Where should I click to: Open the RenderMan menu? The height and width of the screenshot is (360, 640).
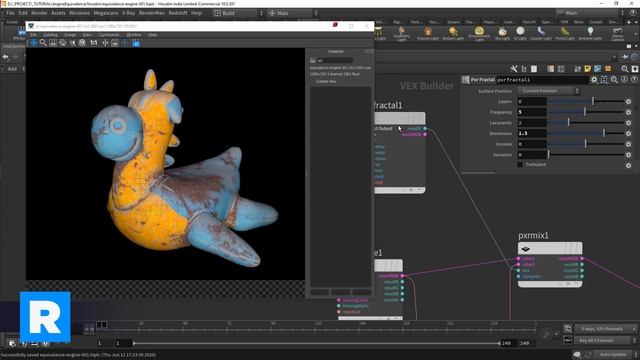click(151, 13)
